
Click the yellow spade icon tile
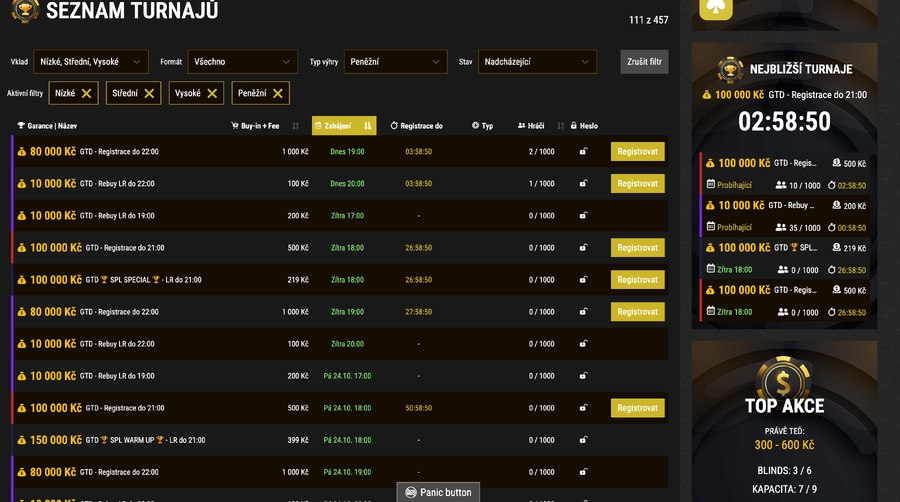(x=716, y=8)
